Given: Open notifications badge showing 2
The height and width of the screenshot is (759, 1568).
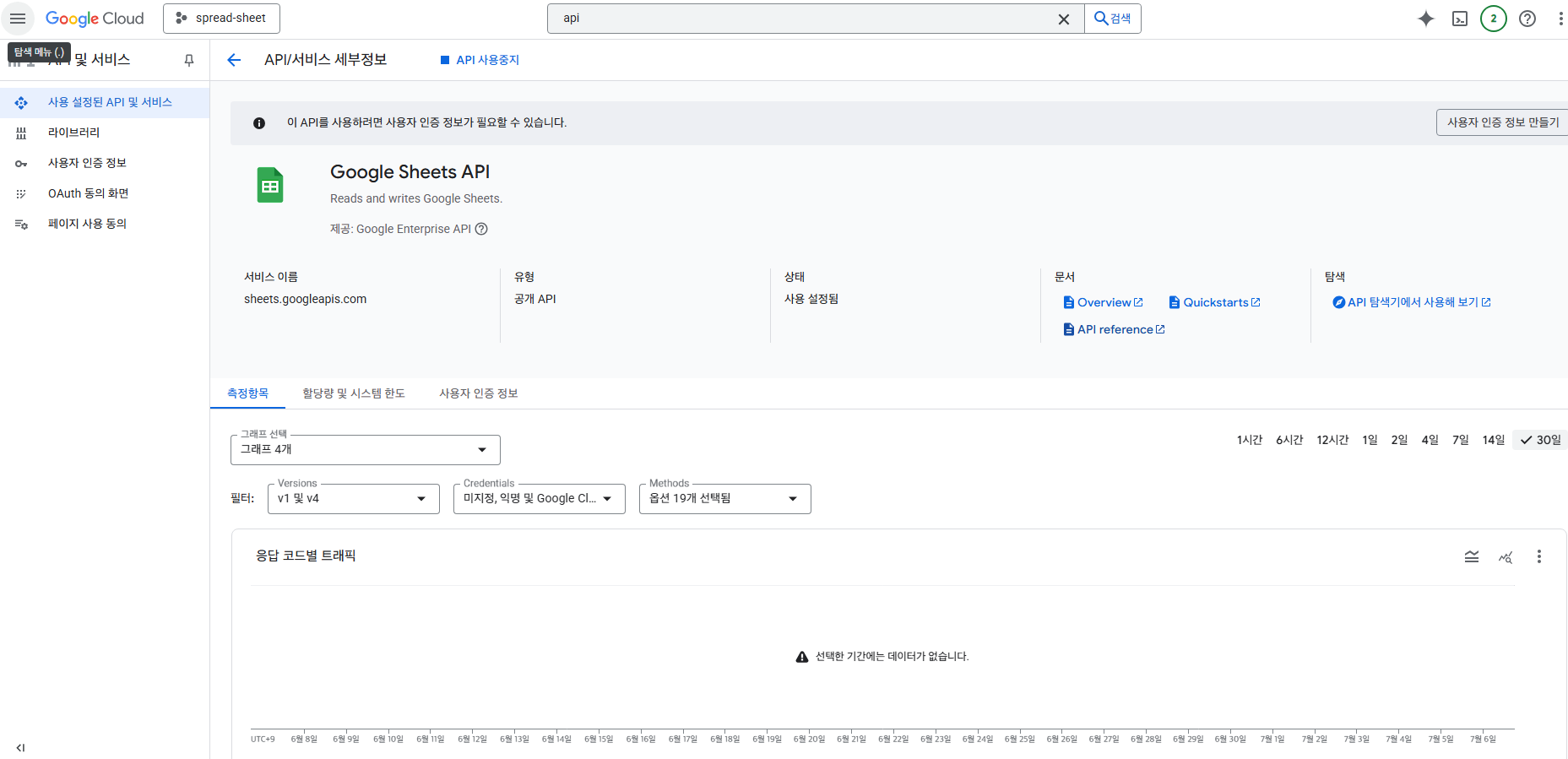Looking at the screenshot, I should [x=1494, y=19].
